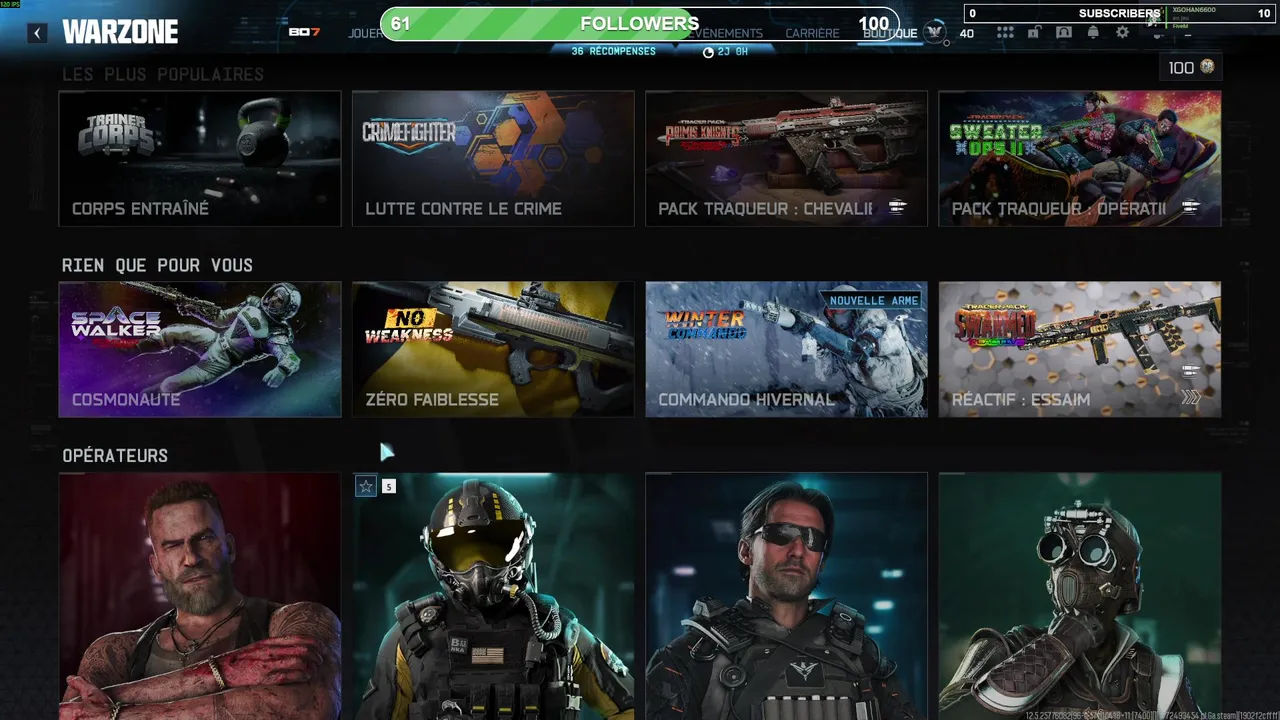This screenshot has width=1280, height=720.
Task: Open Pack Traqueur Opération Sweater Ops bundle
Action: (1080, 158)
